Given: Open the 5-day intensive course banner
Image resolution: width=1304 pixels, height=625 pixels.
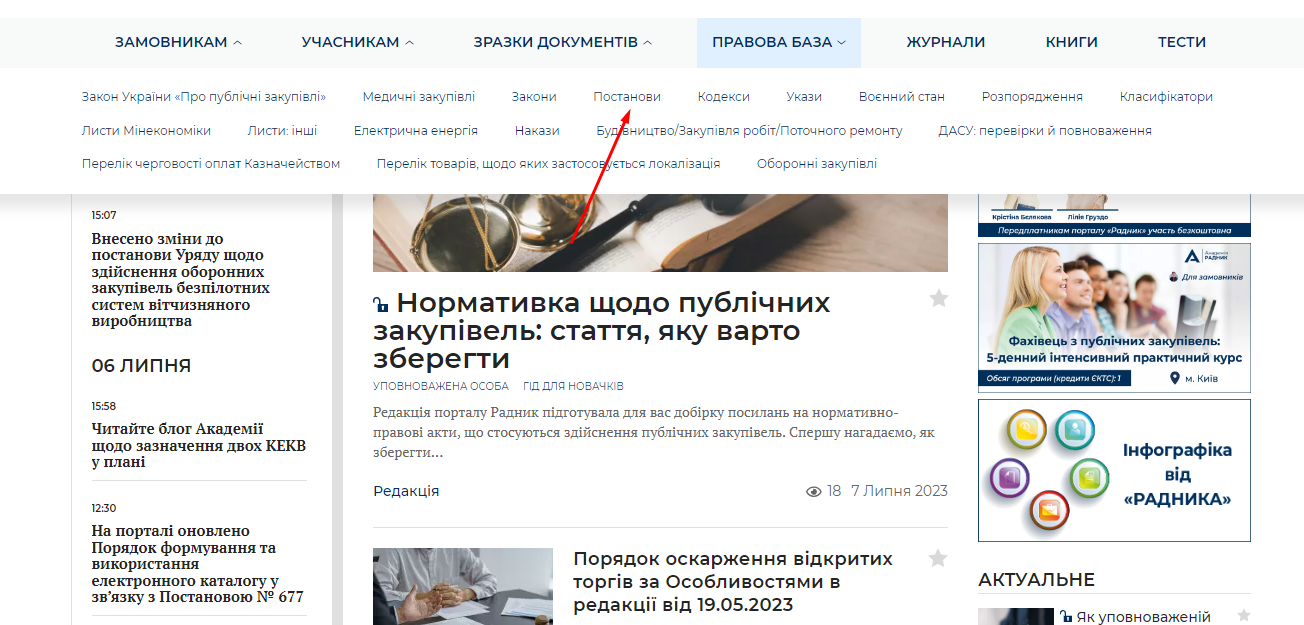Looking at the screenshot, I should [1114, 317].
